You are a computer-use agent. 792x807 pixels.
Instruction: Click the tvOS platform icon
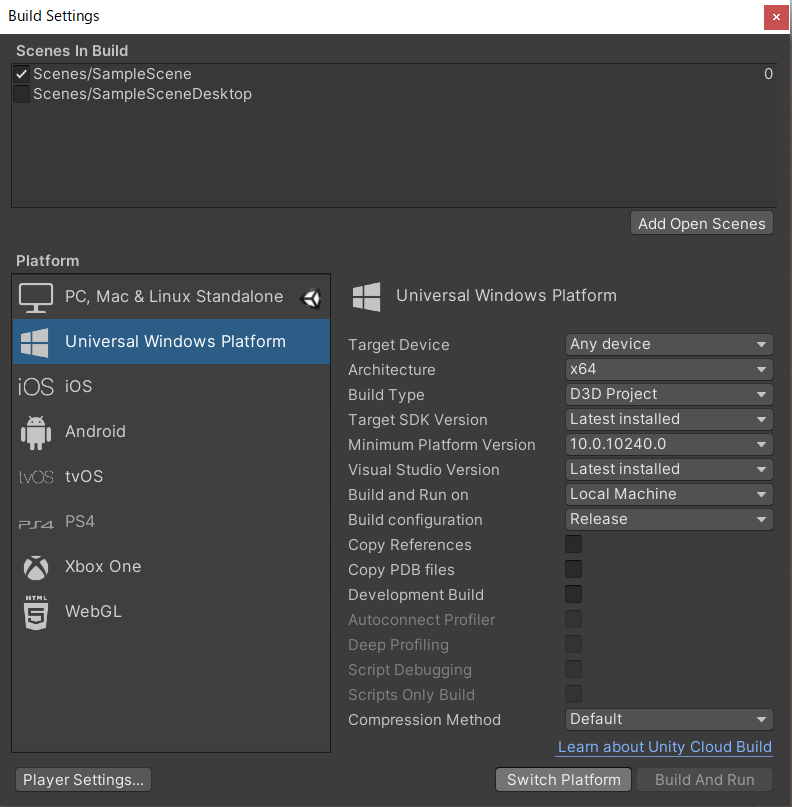click(36, 477)
